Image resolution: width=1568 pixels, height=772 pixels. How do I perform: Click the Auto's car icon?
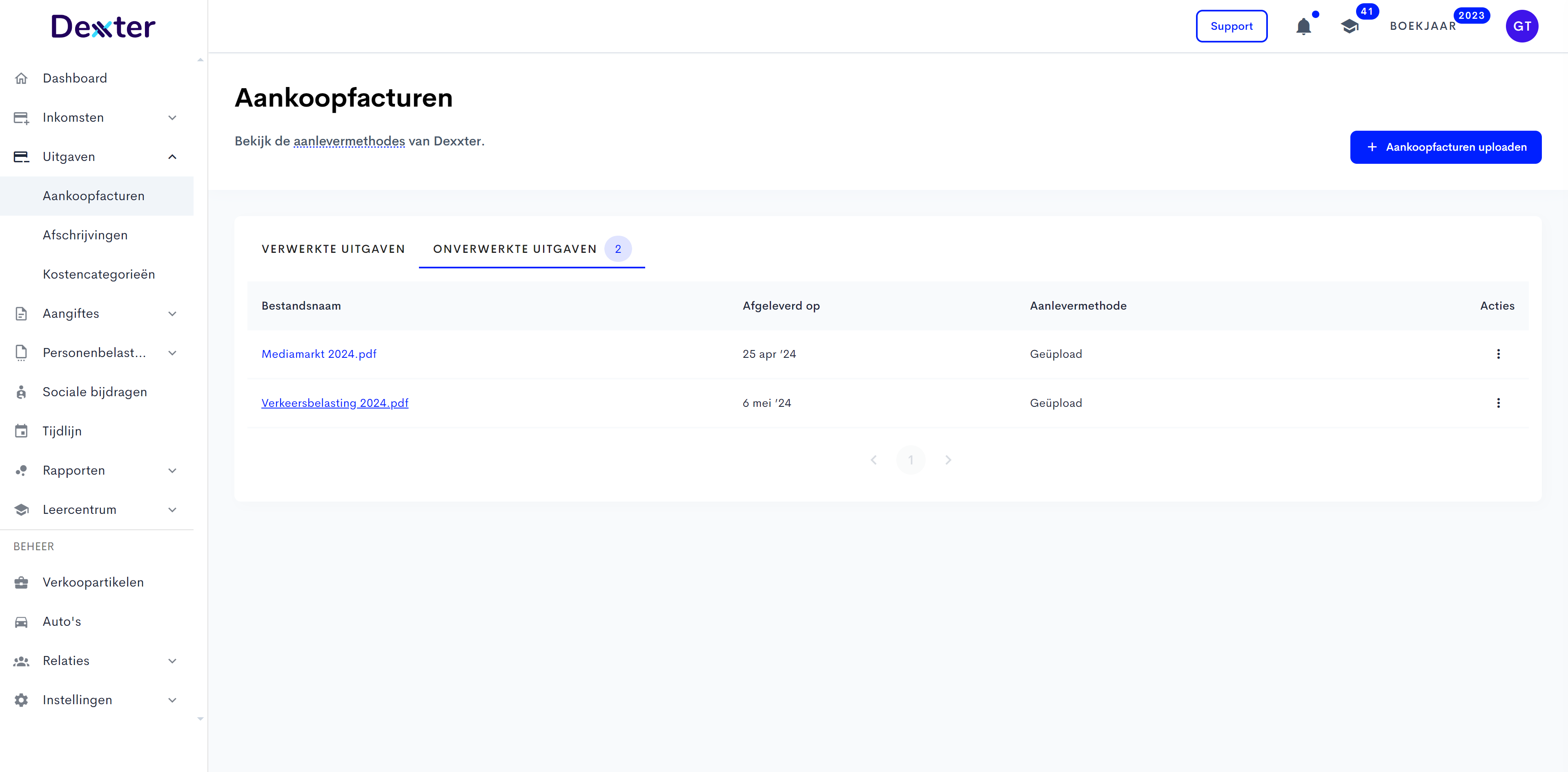tap(21, 622)
